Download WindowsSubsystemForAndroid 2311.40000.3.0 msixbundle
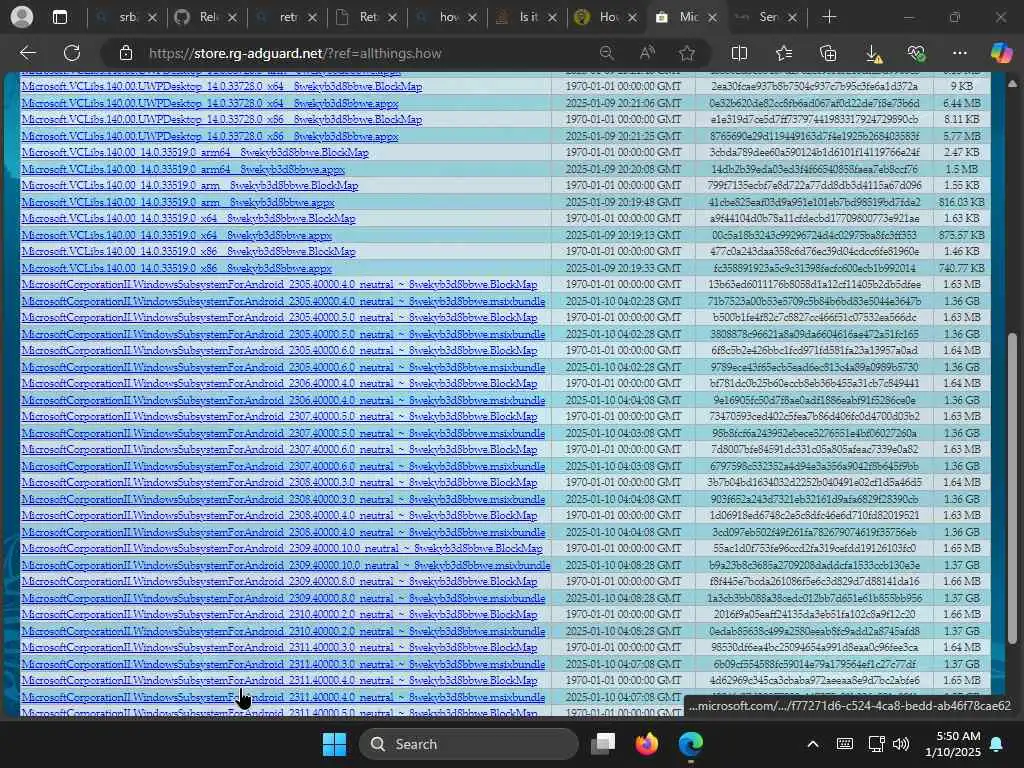1024x768 pixels. click(283, 664)
